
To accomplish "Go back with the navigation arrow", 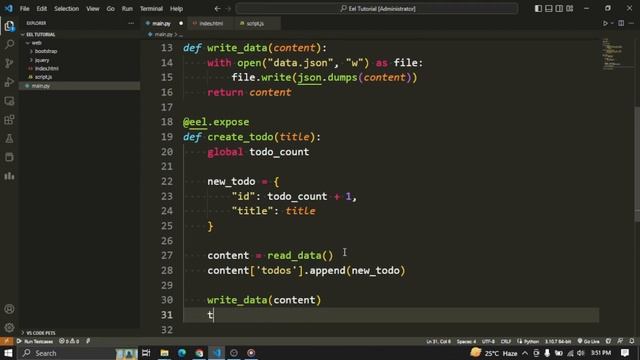I will point(218,9).
